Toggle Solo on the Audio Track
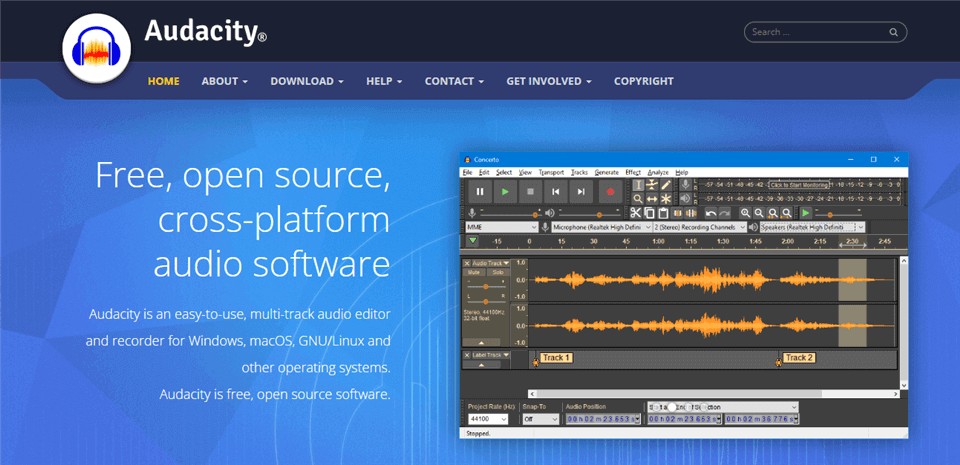This screenshot has height=465, width=960. pos(498,272)
